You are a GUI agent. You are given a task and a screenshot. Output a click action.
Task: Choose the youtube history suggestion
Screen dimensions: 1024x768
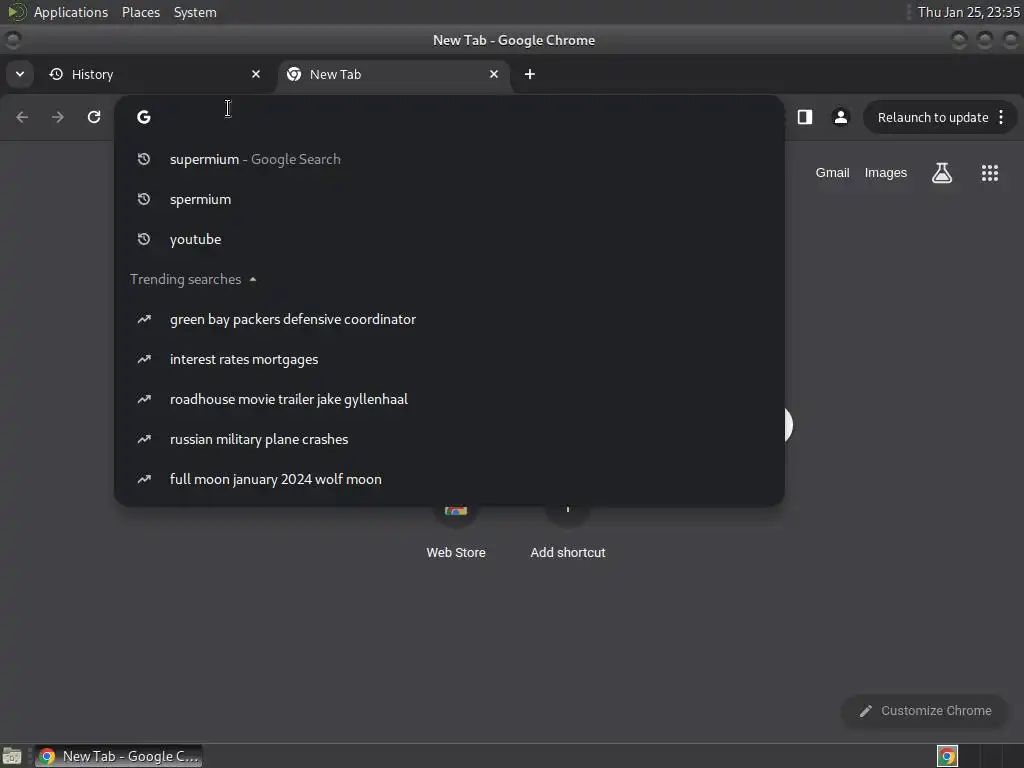(449, 239)
